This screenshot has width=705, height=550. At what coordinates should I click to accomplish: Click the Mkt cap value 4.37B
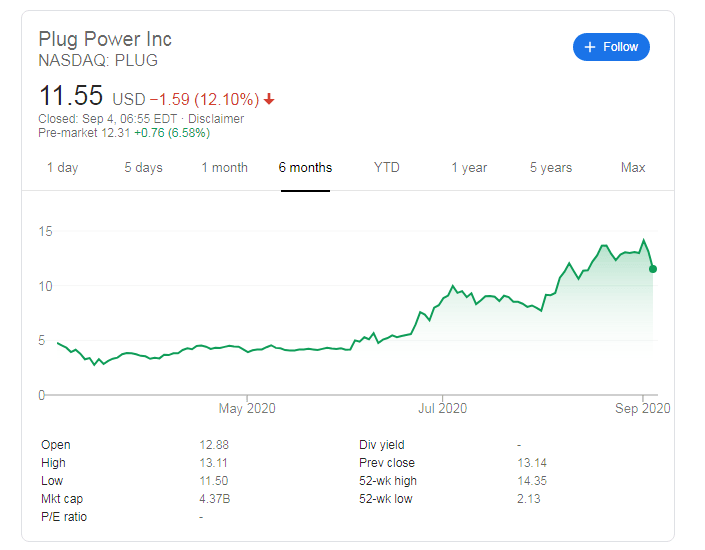[x=216, y=499]
